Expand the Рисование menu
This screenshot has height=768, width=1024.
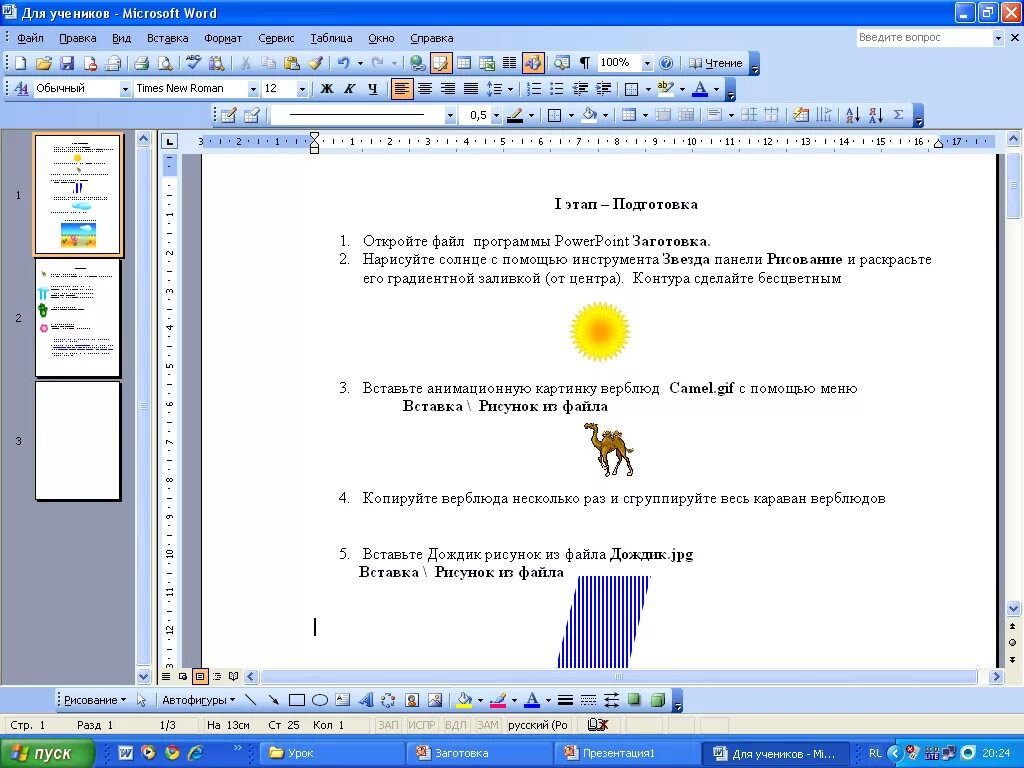95,700
